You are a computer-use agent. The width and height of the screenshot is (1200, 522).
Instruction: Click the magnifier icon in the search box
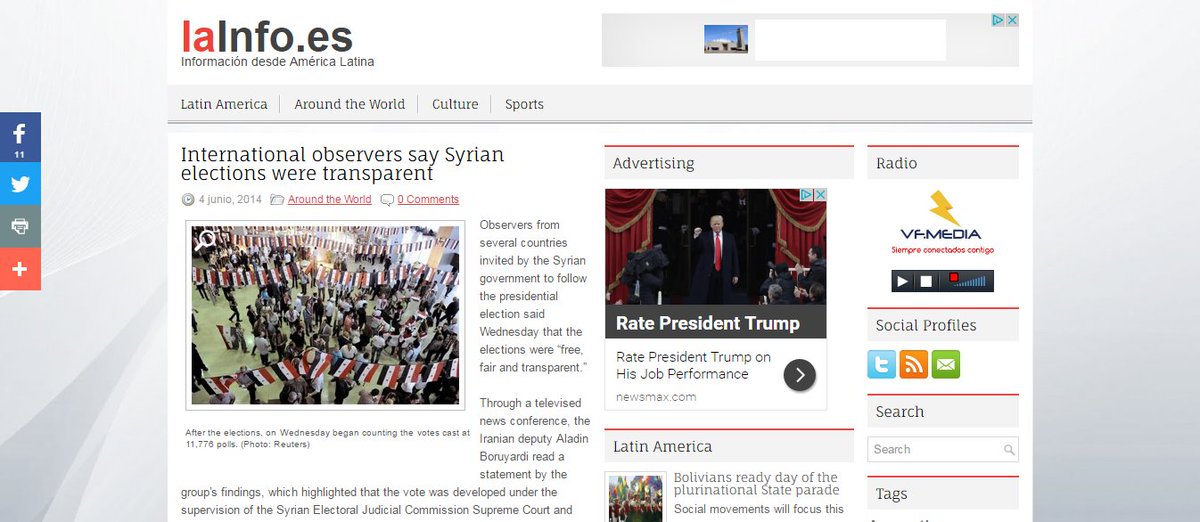coord(1009,450)
